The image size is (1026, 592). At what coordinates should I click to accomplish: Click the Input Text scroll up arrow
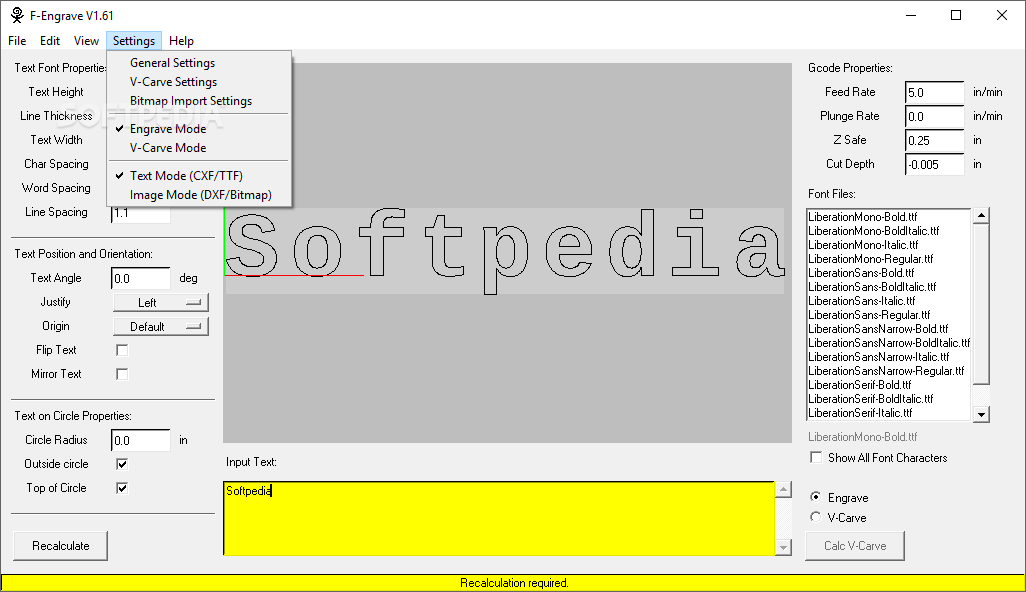pos(783,489)
